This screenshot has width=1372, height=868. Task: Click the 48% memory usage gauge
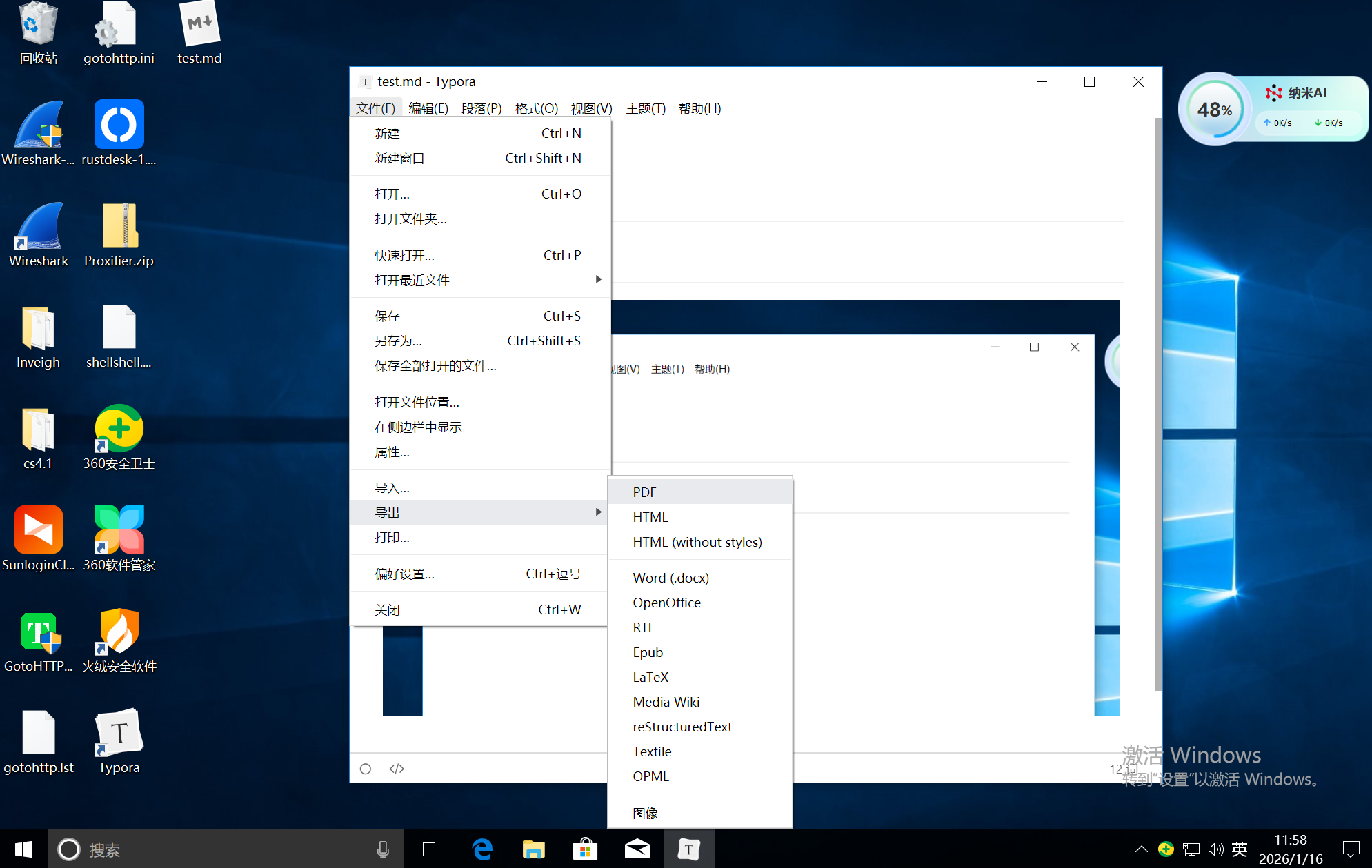[1215, 110]
